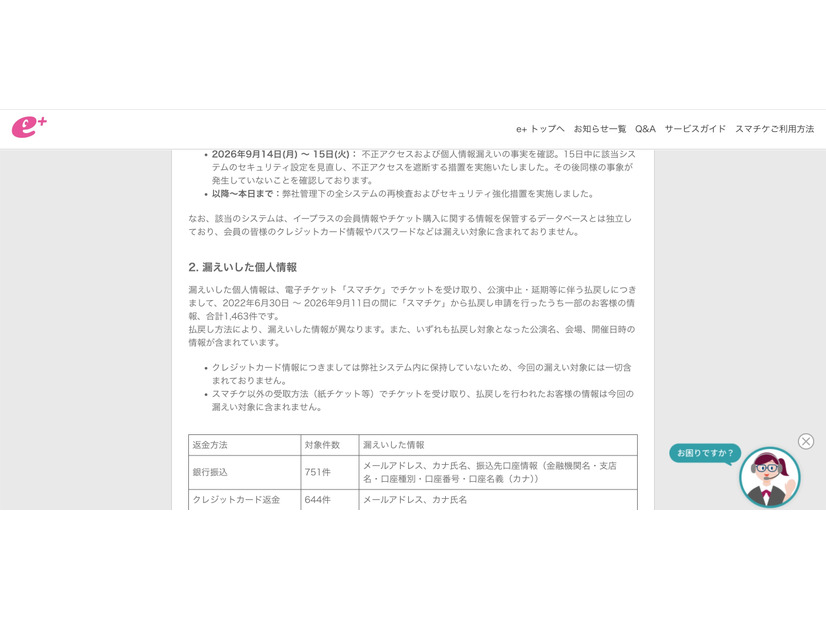Select the クレジットカード返金 table cell

coord(244,500)
